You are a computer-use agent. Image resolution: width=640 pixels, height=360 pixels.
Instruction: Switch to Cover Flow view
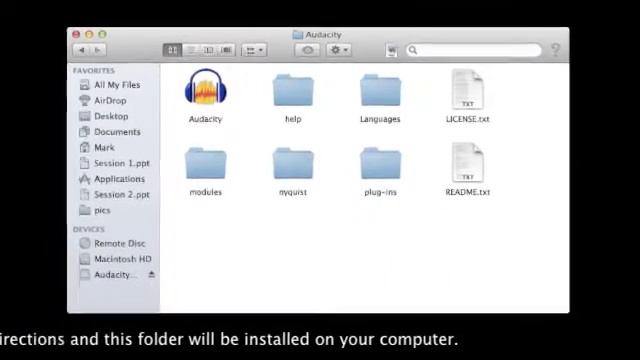coord(227,50)
